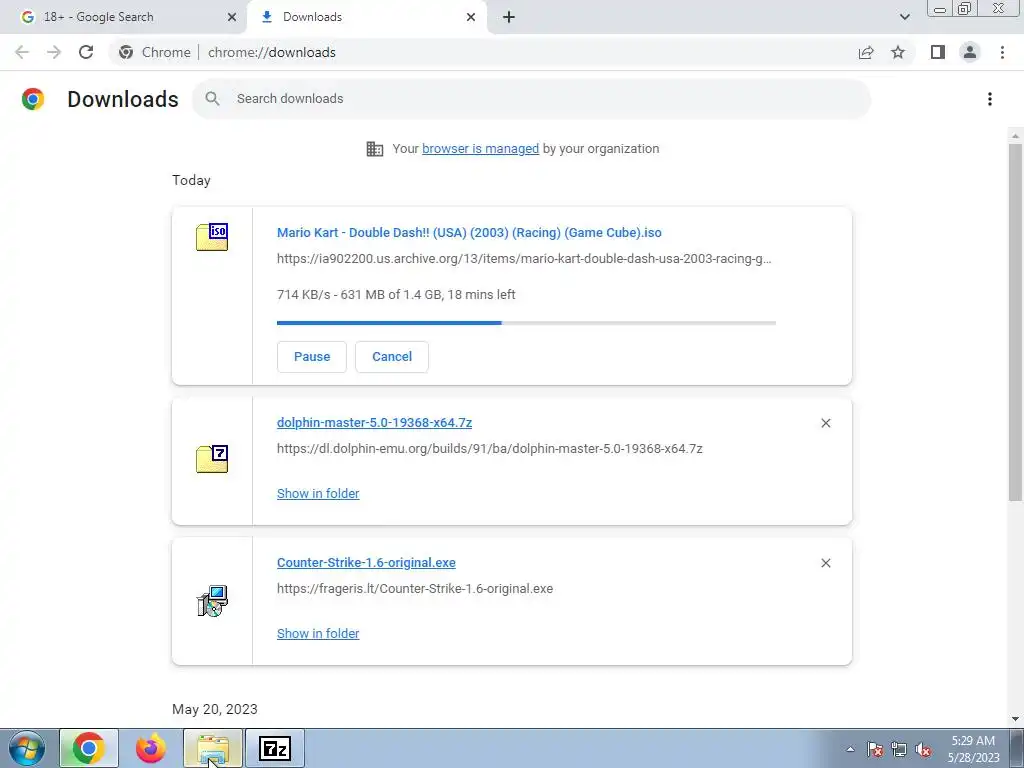Click the 714 KB/s download status text

click(396, 295)
